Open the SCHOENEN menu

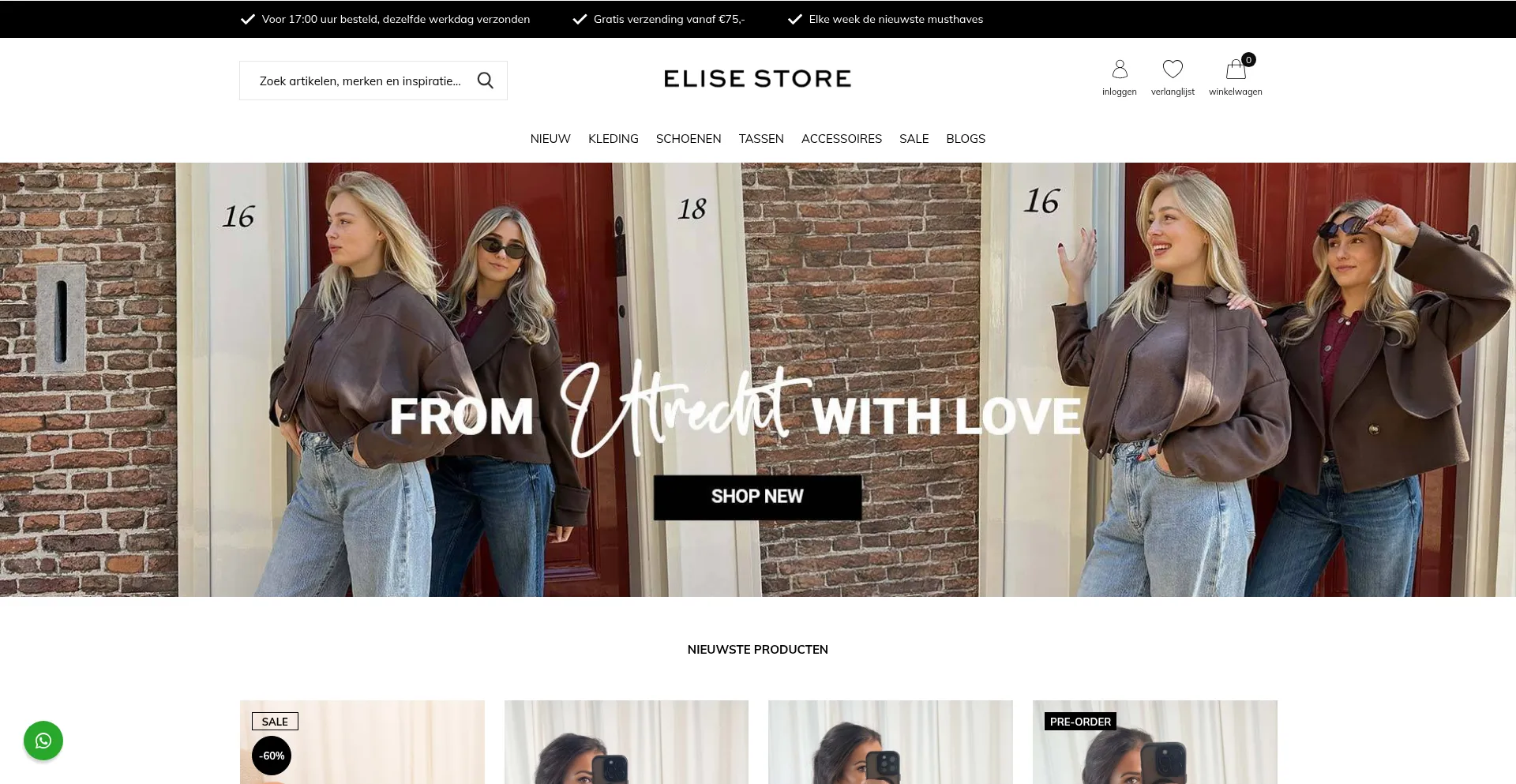point(689,139)
